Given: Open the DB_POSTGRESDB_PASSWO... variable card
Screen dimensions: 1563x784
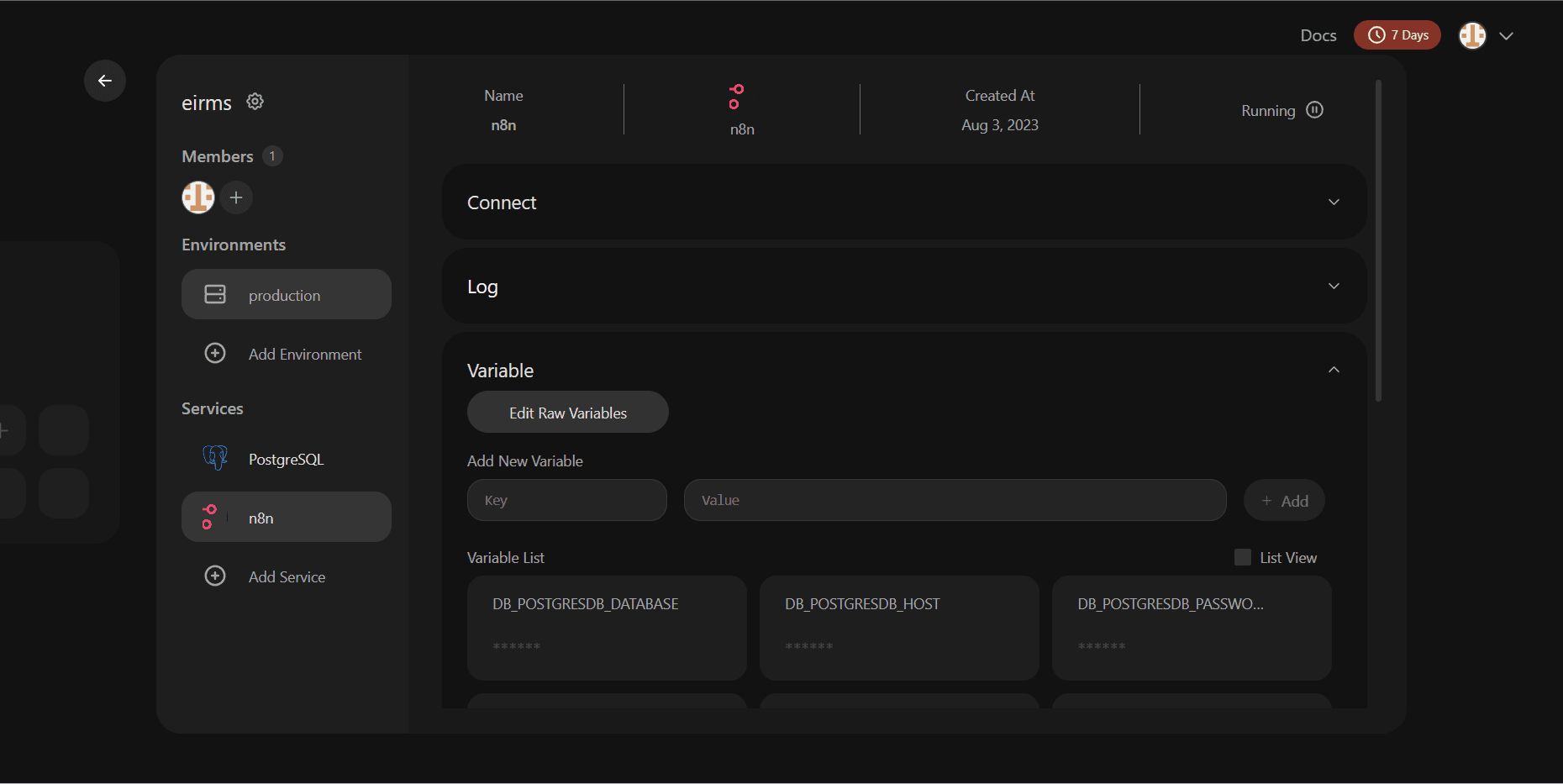Looking at the screenshot, I should point(1192,628).
